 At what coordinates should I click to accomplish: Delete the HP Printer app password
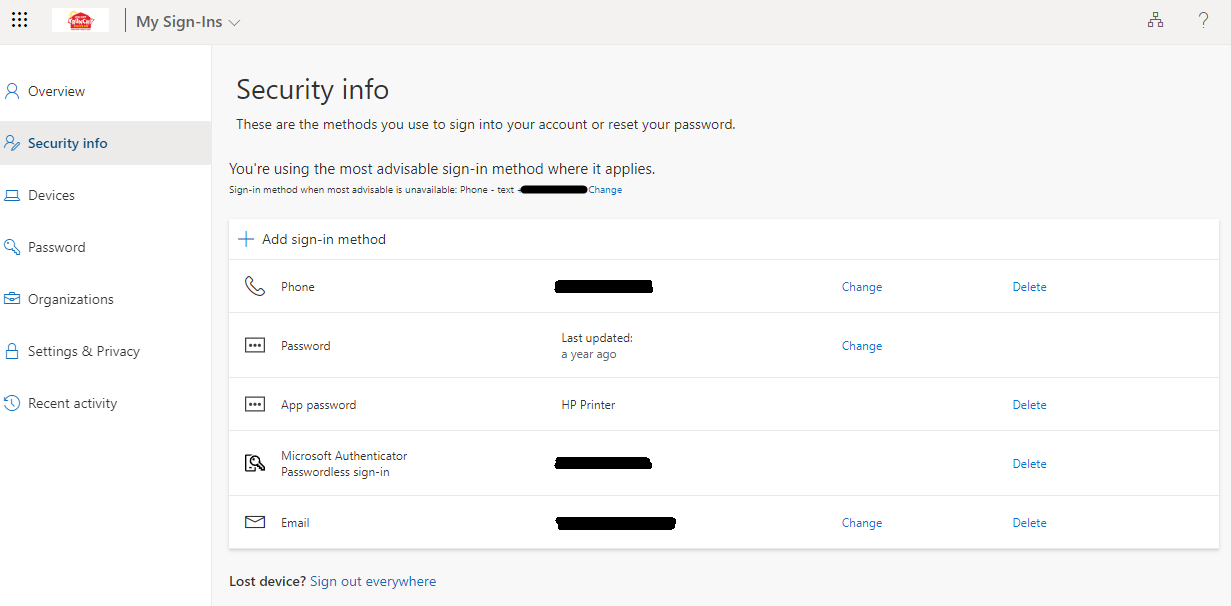click(x=1029, y=405)
